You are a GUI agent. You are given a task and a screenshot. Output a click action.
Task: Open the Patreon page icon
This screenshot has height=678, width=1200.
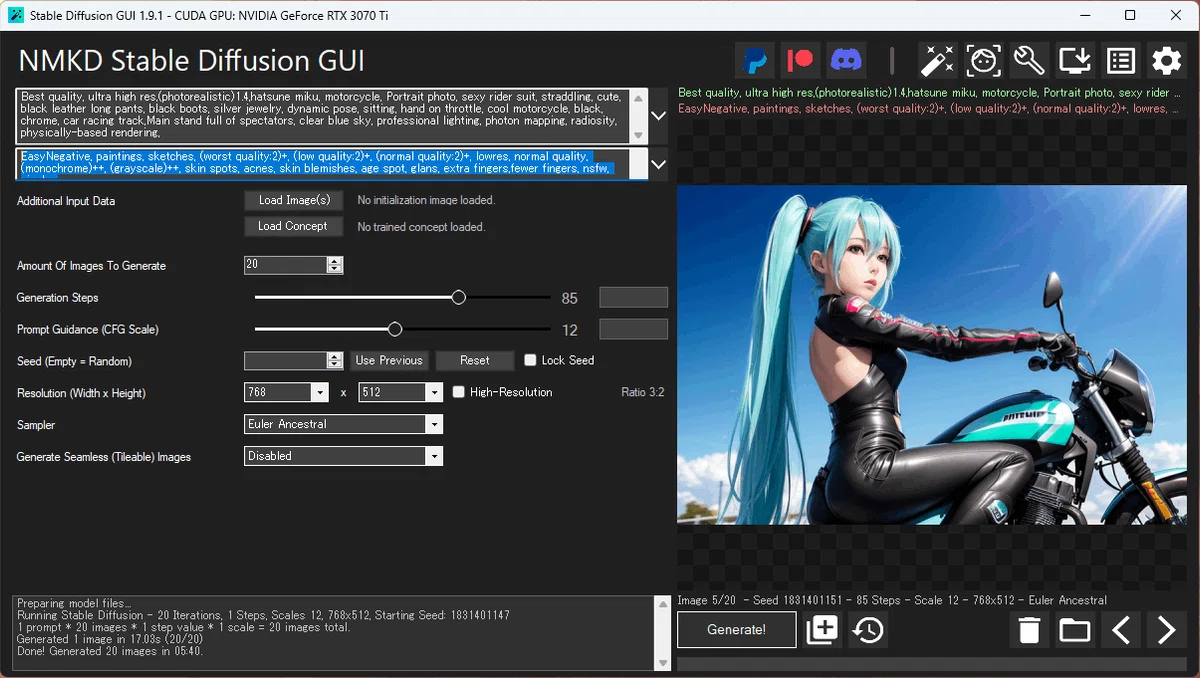[801, 61]
